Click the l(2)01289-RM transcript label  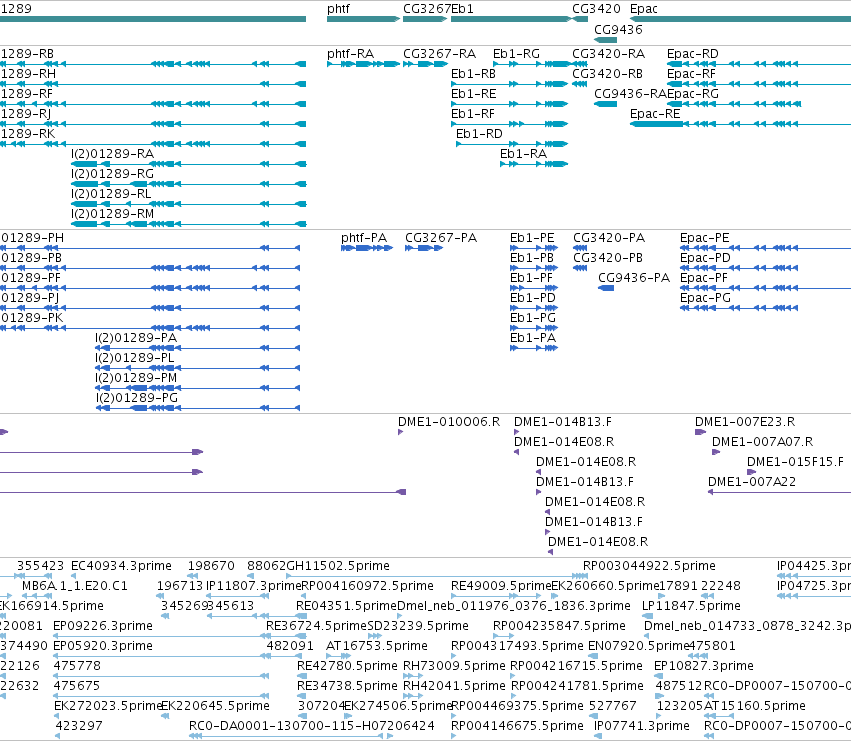pyautogui.click(x=112, y=214)
